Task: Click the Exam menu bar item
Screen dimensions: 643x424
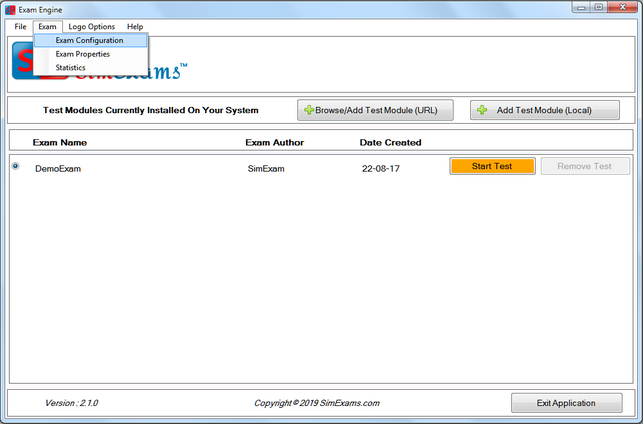Action: [x=48, y=27]
